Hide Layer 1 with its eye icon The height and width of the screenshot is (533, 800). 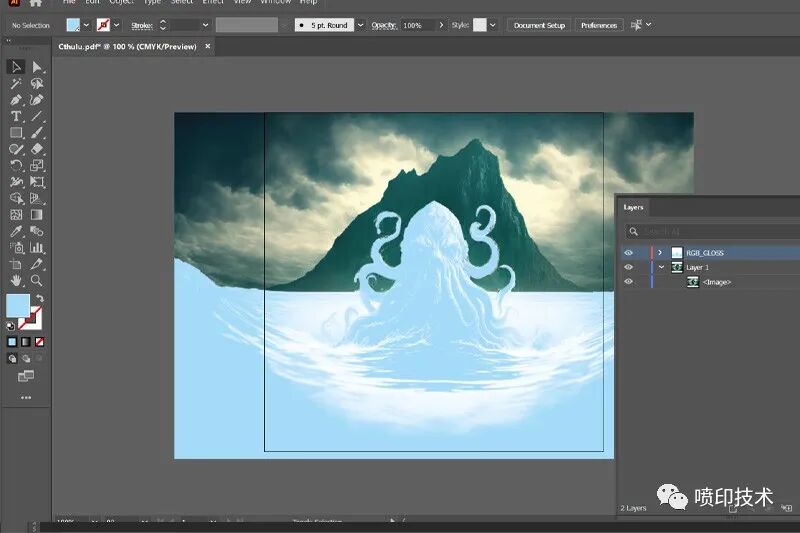[x=629, y=267]
